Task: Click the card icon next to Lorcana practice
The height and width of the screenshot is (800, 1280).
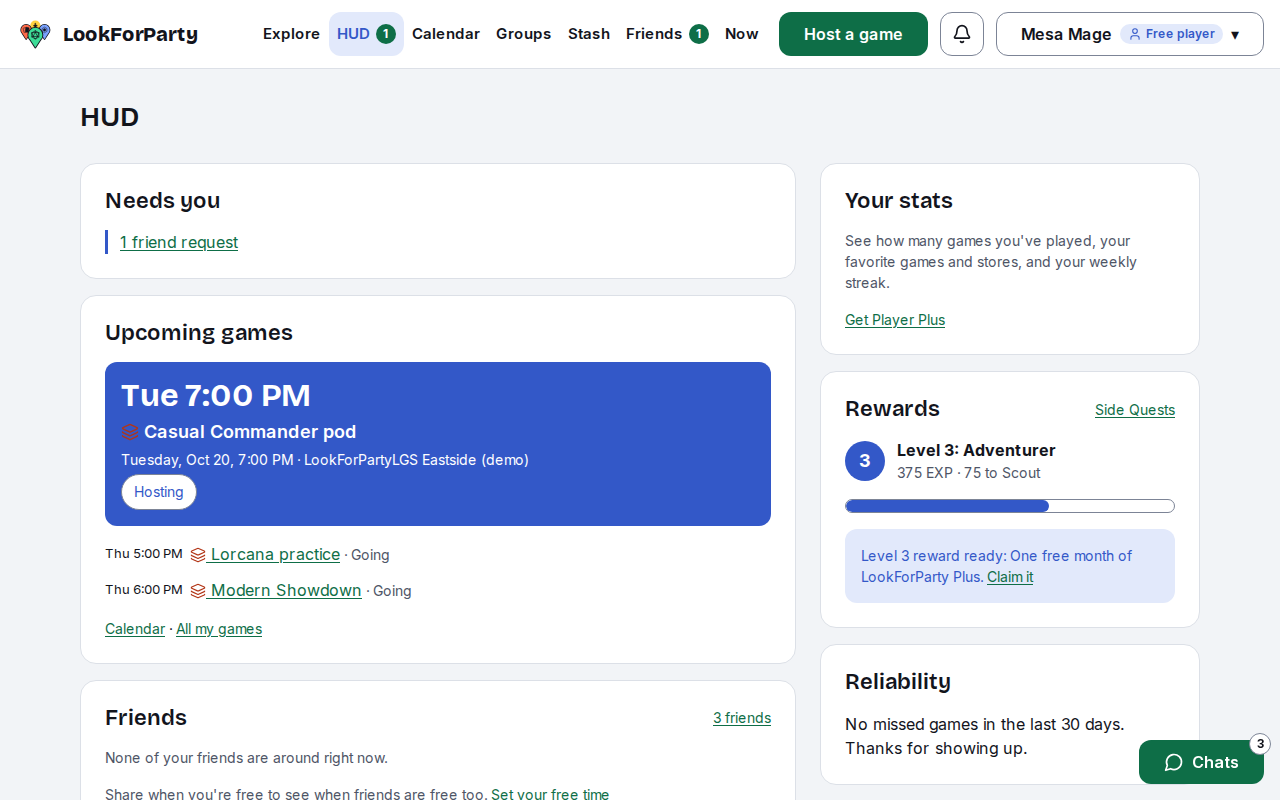Action: [x=198, y=555]
